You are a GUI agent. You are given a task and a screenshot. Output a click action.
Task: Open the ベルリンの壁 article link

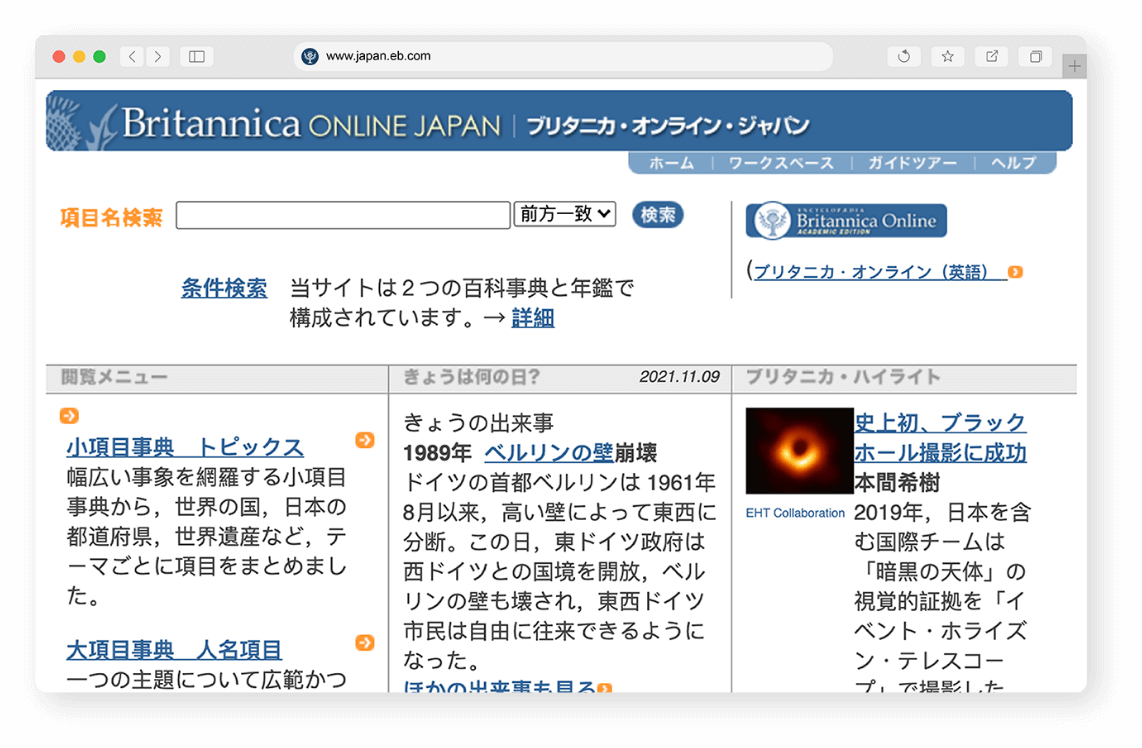tap(548, 453)
